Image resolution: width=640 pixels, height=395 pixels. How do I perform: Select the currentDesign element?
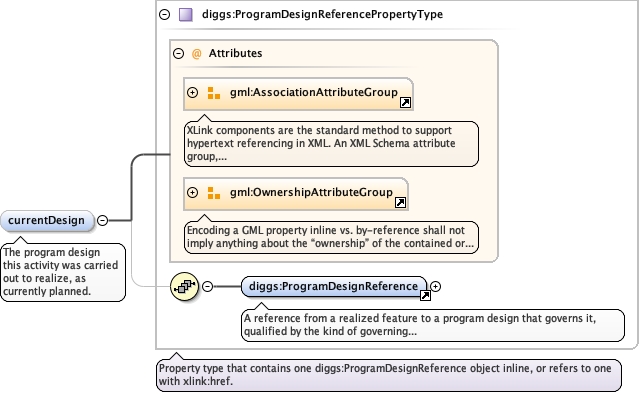tap(47, 221)
